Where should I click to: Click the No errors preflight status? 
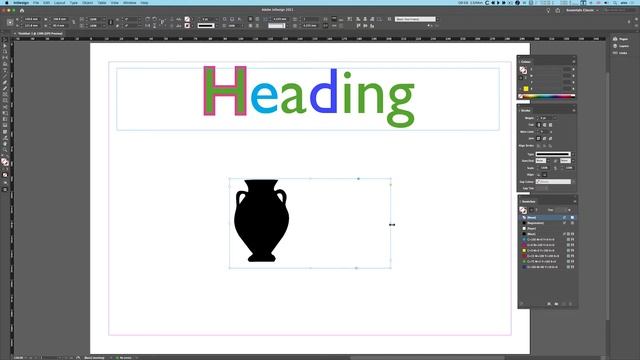coord(124,358)
